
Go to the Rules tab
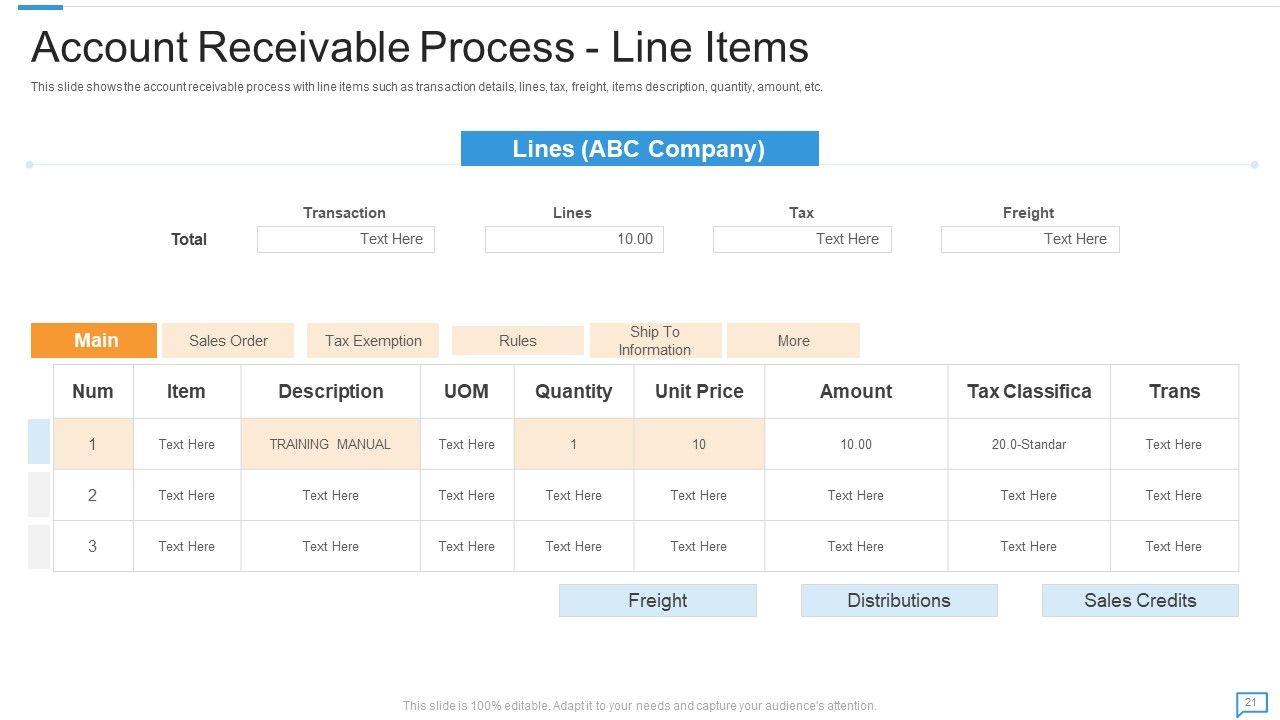point(517,340)
